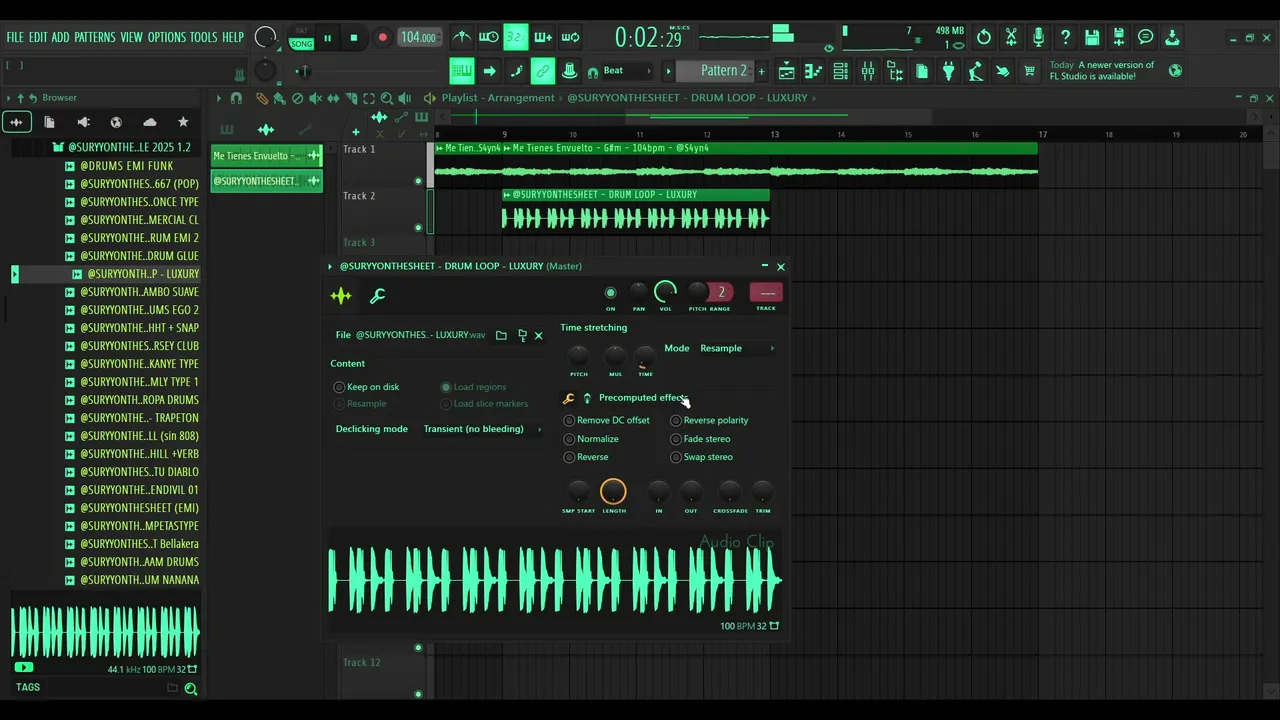Adjust the PAN knob in sampler

[638, 292]
